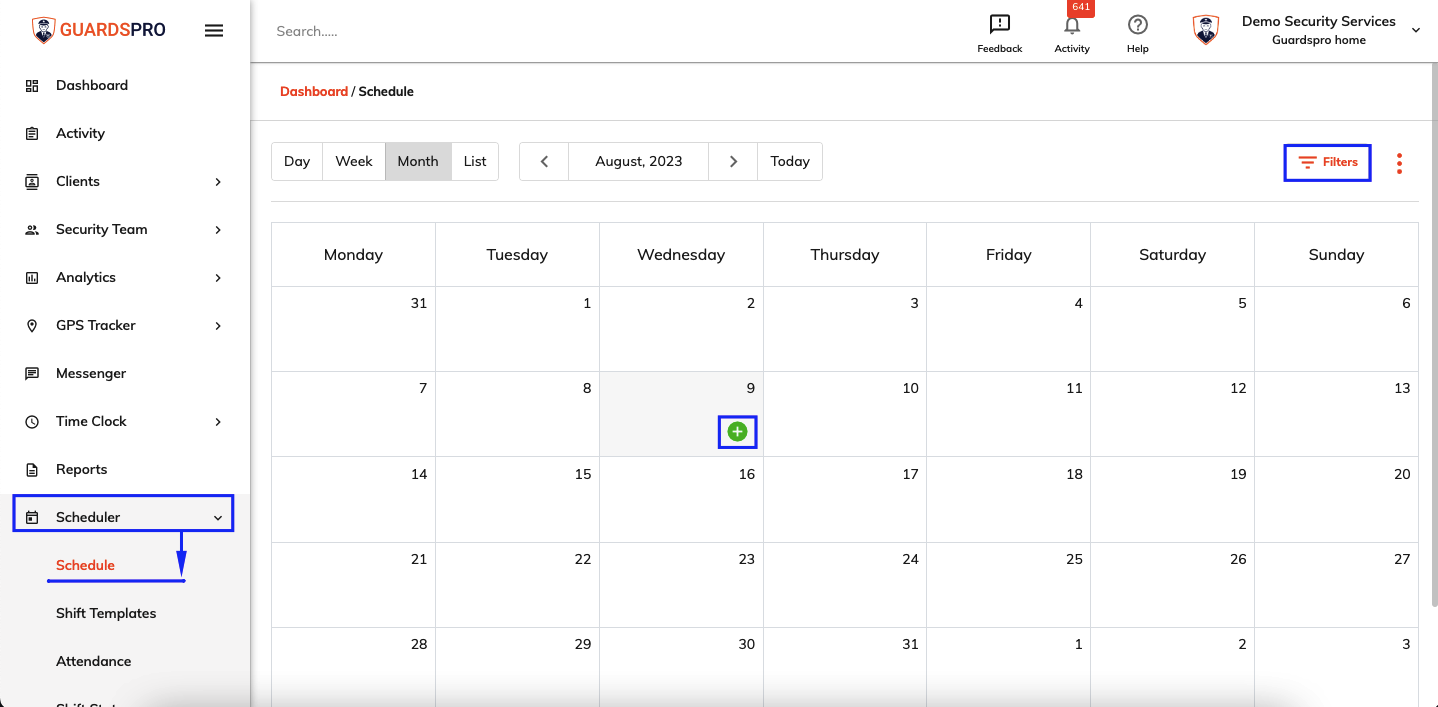Open the Feedback icon
The image size is (1438, 707).
[x=999, y=25]
